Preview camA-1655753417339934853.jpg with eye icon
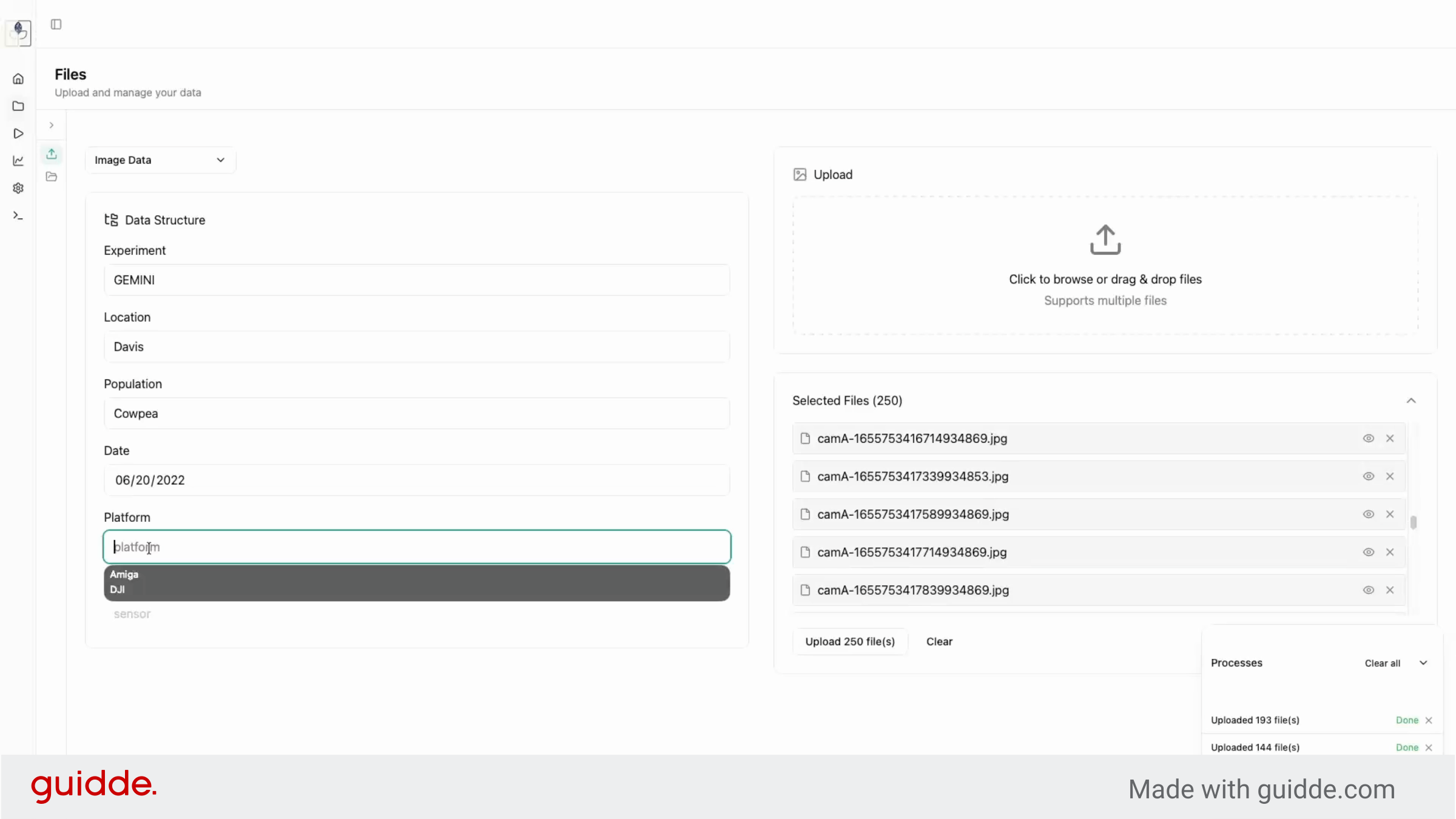The image size is (1456, 819). pos(1369,476)
